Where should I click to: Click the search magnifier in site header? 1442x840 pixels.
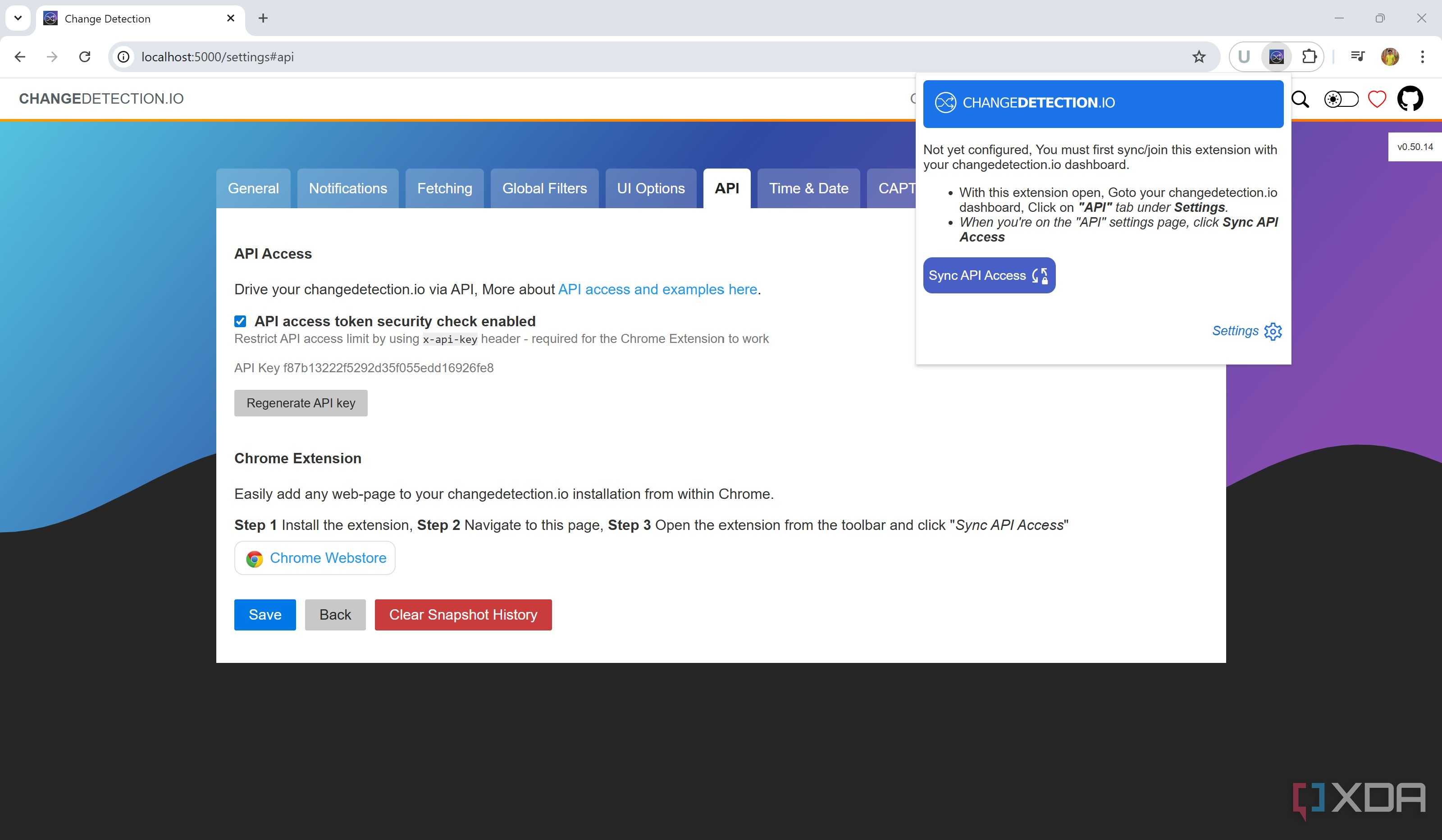[1300, 100]
